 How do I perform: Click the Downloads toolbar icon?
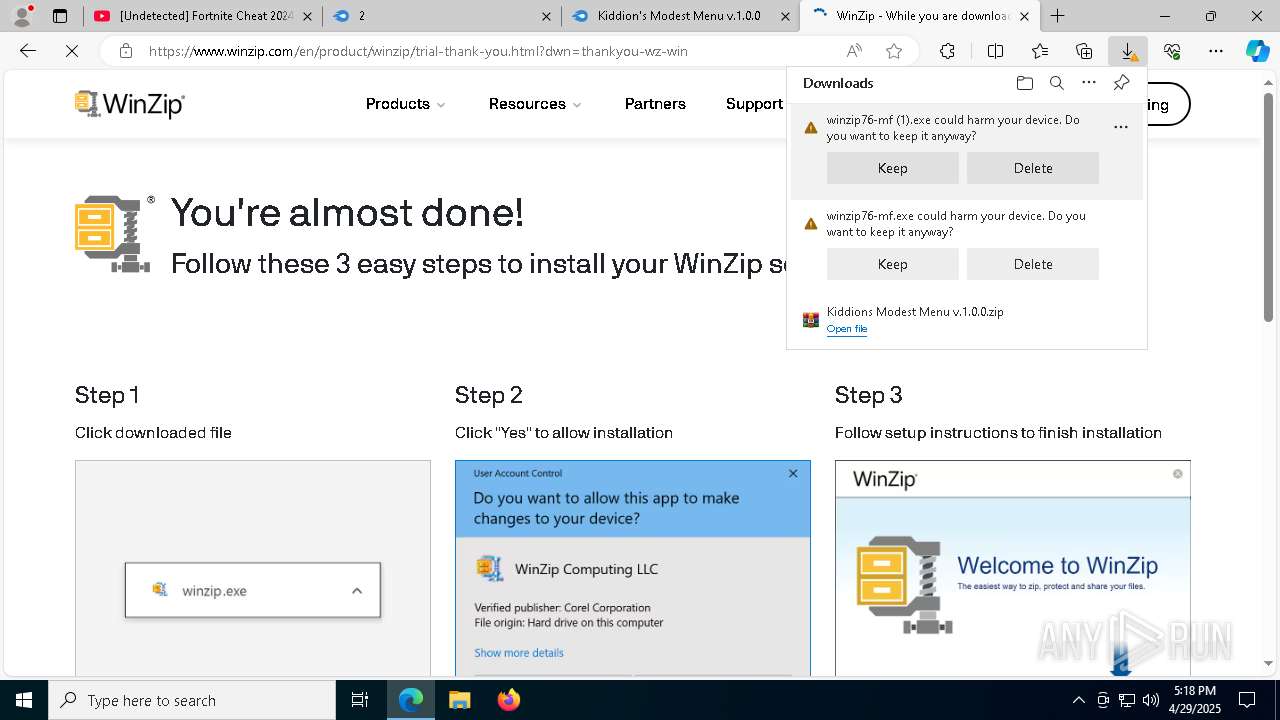tap(1128, 51)
